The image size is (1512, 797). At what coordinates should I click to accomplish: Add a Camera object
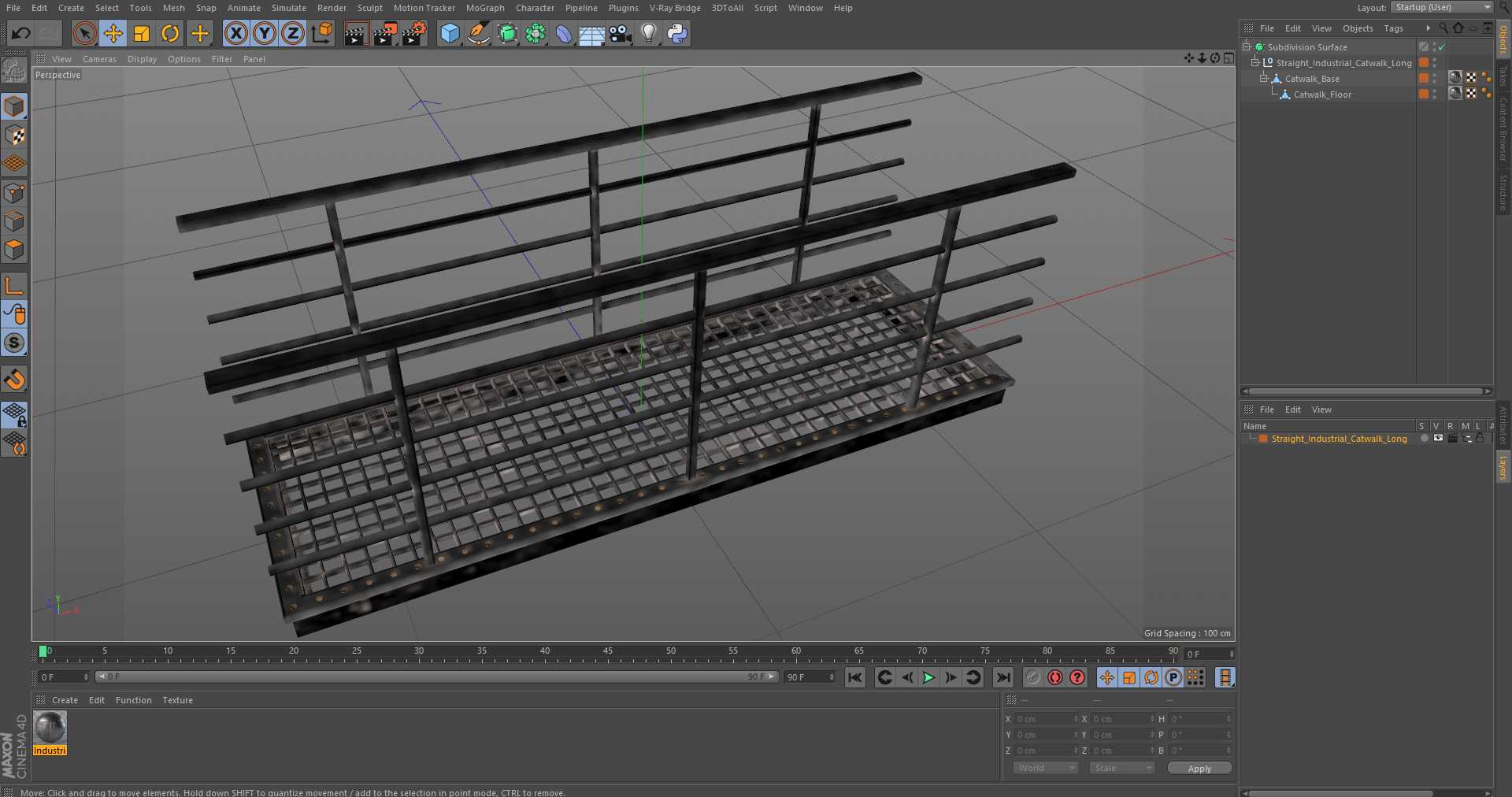coord(621,33)
